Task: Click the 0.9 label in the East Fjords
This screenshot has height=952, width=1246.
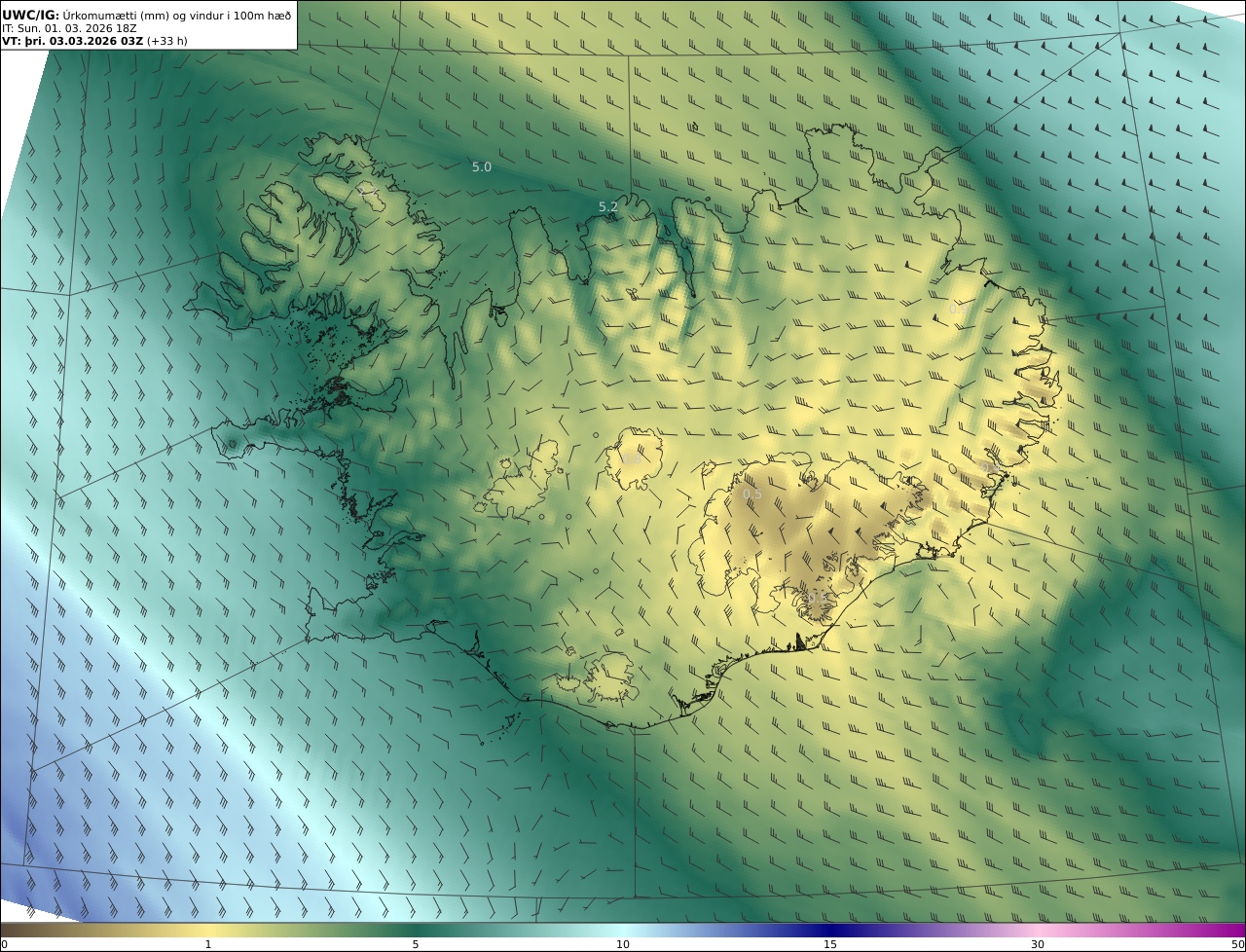Action: 959,309
